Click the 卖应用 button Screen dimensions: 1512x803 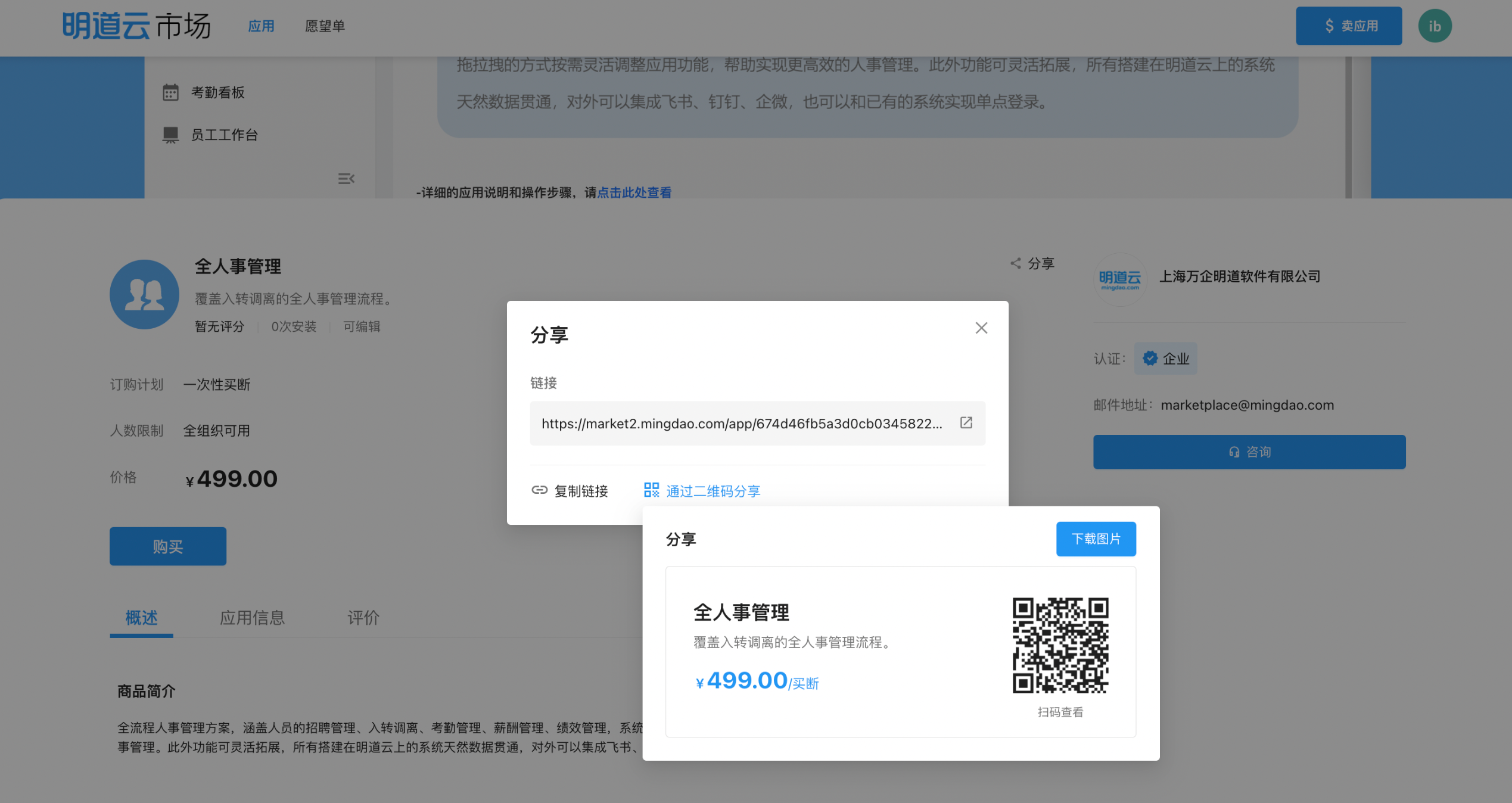[x=1348, y=26]
